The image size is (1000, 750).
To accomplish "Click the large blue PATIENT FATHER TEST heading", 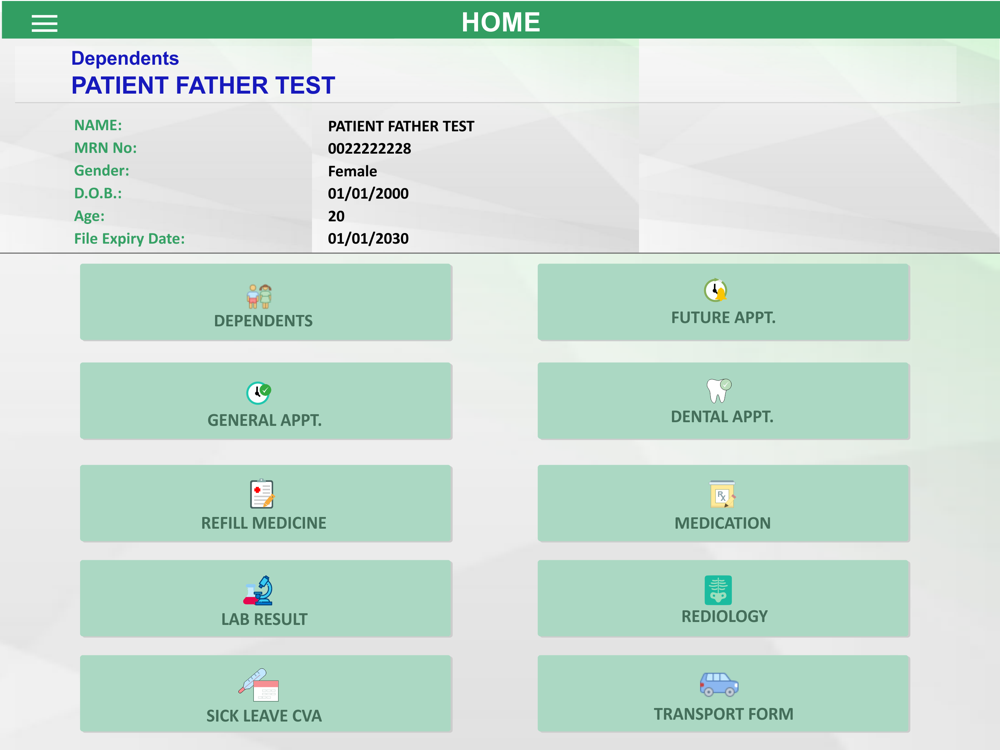I will coord(203,85).
